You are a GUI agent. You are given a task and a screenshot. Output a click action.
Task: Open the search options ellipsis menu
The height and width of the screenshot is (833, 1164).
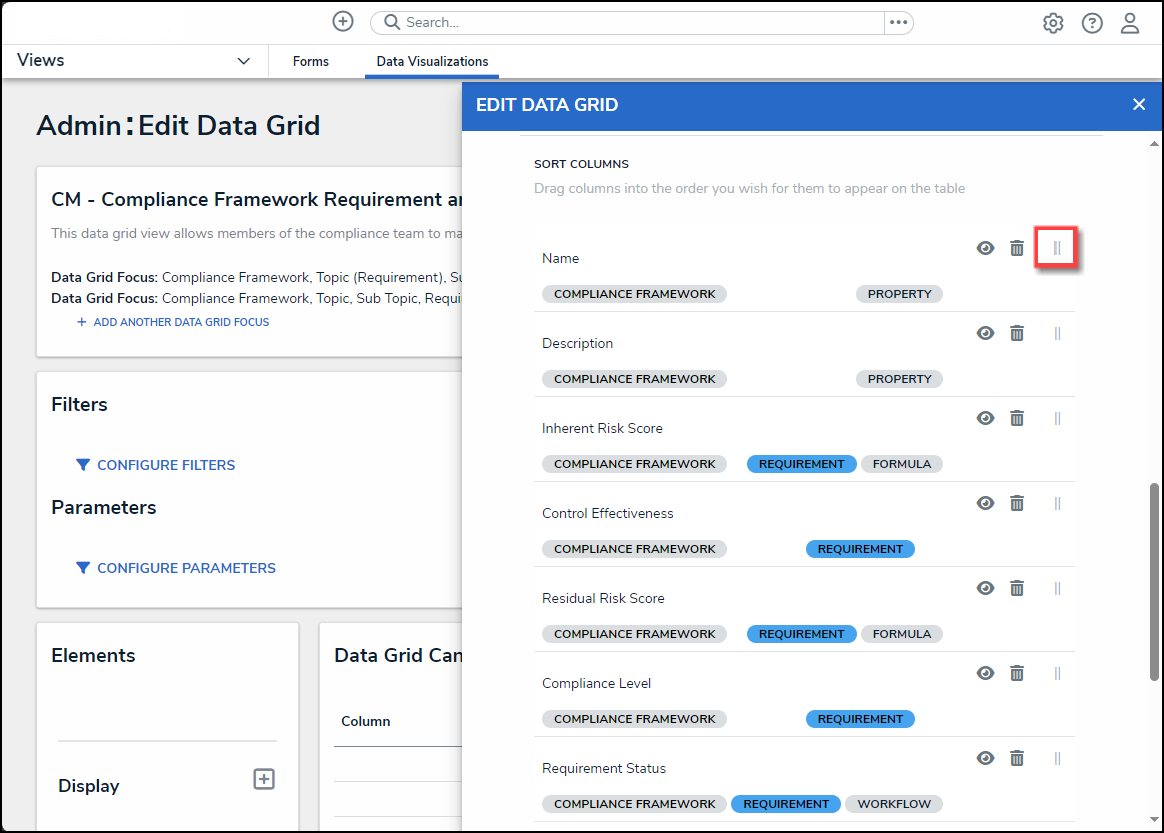coord(898,22)
